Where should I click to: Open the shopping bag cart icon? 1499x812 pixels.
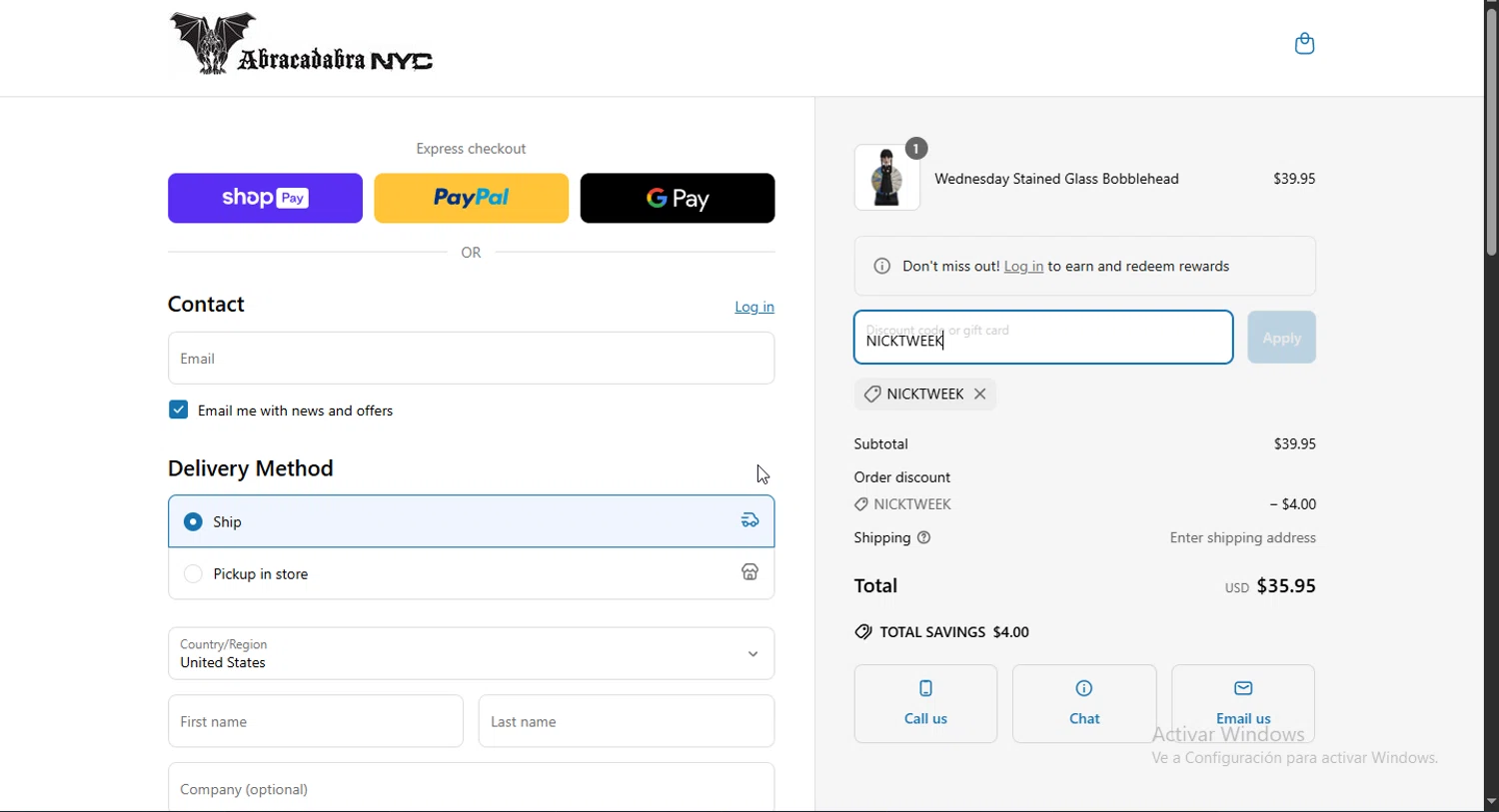[x=1304, y=44]
